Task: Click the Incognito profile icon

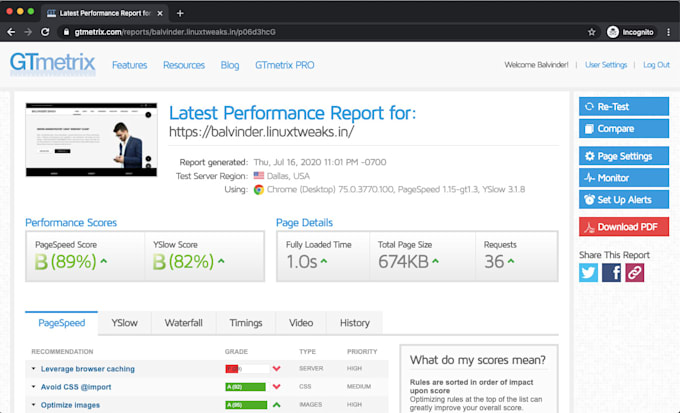Action: pyautogui.click(x=613, y=32)
